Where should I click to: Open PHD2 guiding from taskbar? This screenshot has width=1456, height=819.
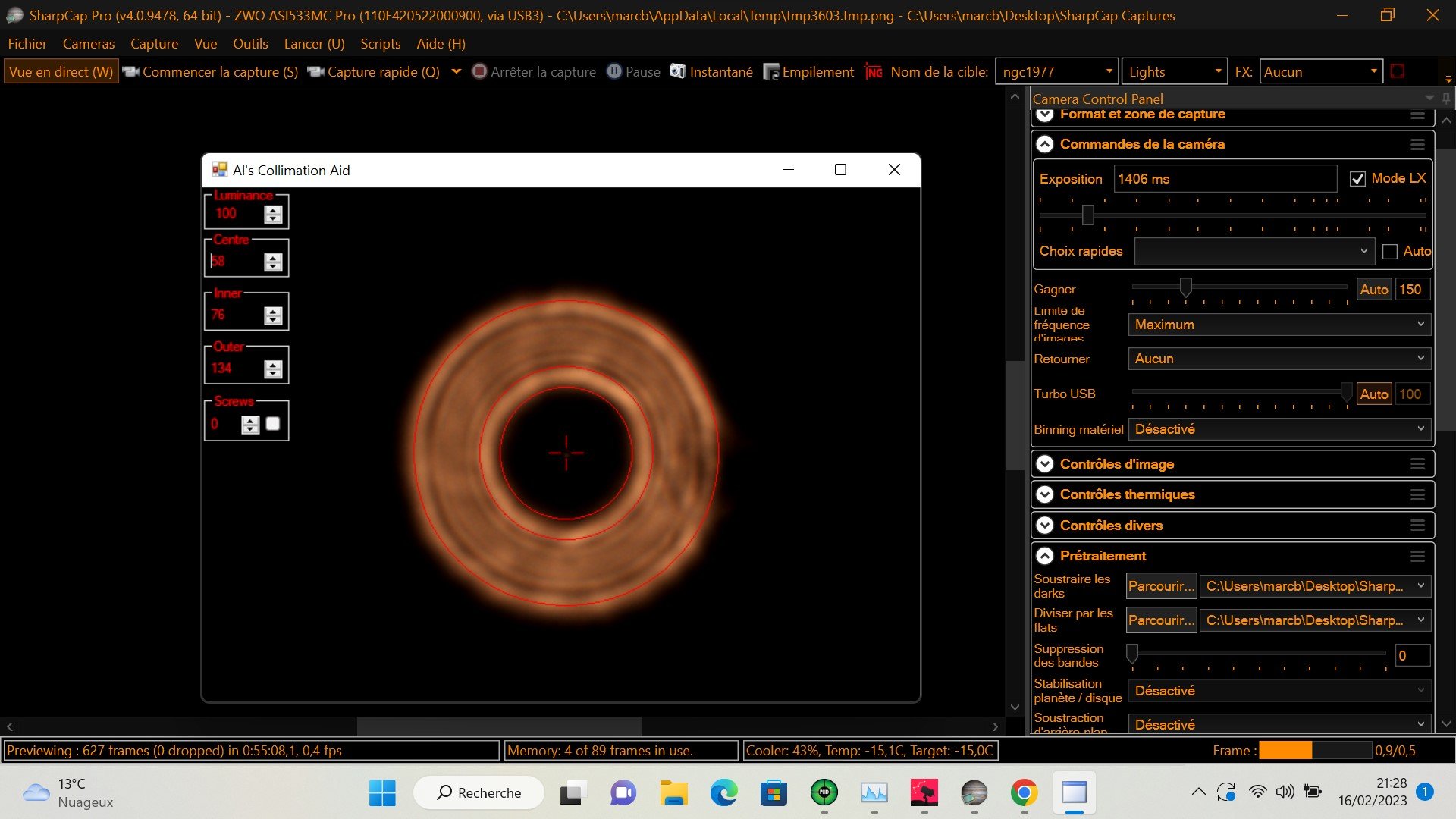click(824, 793)
